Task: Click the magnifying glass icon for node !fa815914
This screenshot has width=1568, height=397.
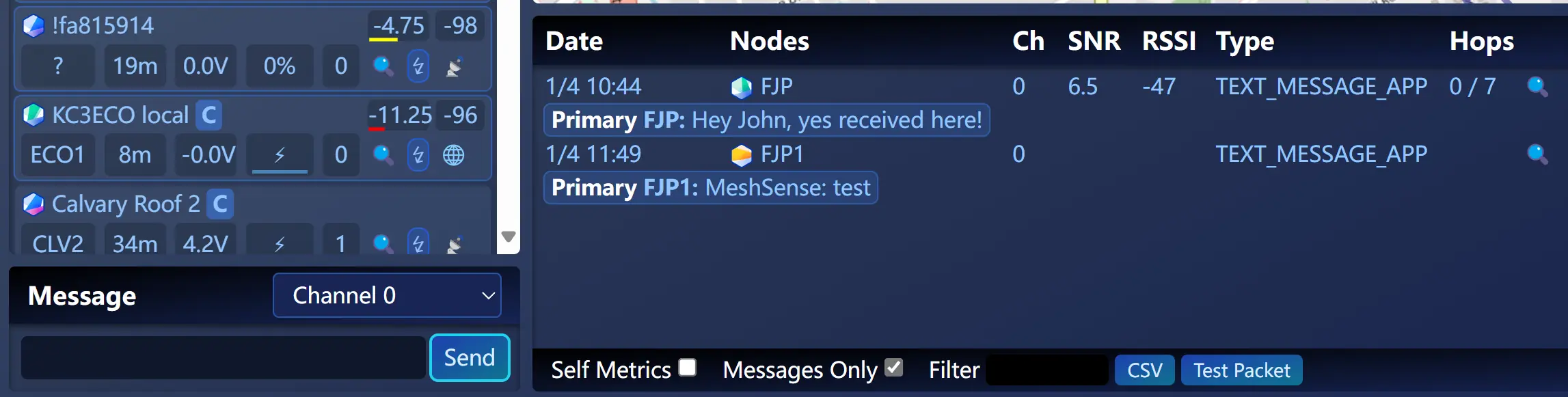Action: pos(383,66)
